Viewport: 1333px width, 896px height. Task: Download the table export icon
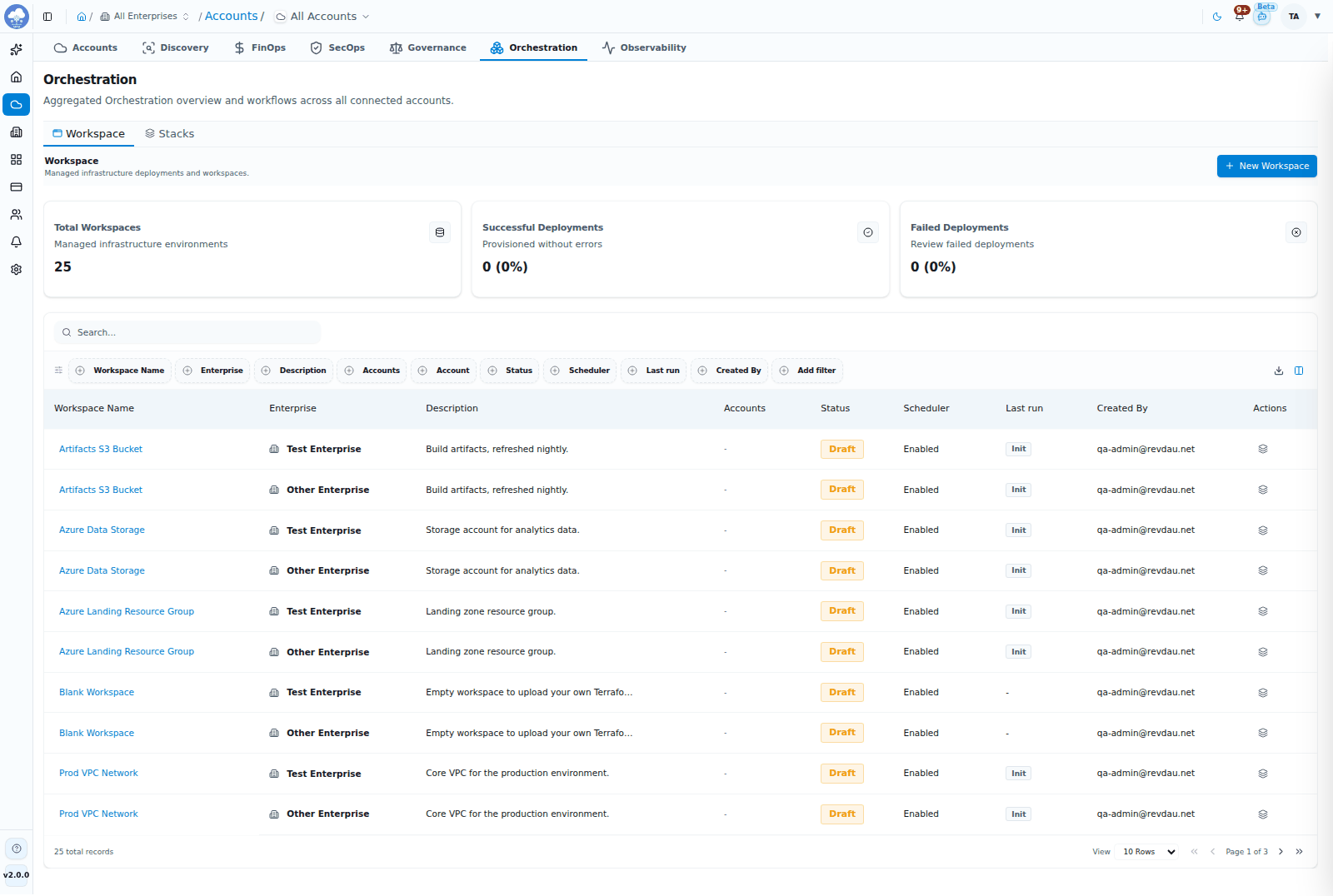pos(1279,371)
